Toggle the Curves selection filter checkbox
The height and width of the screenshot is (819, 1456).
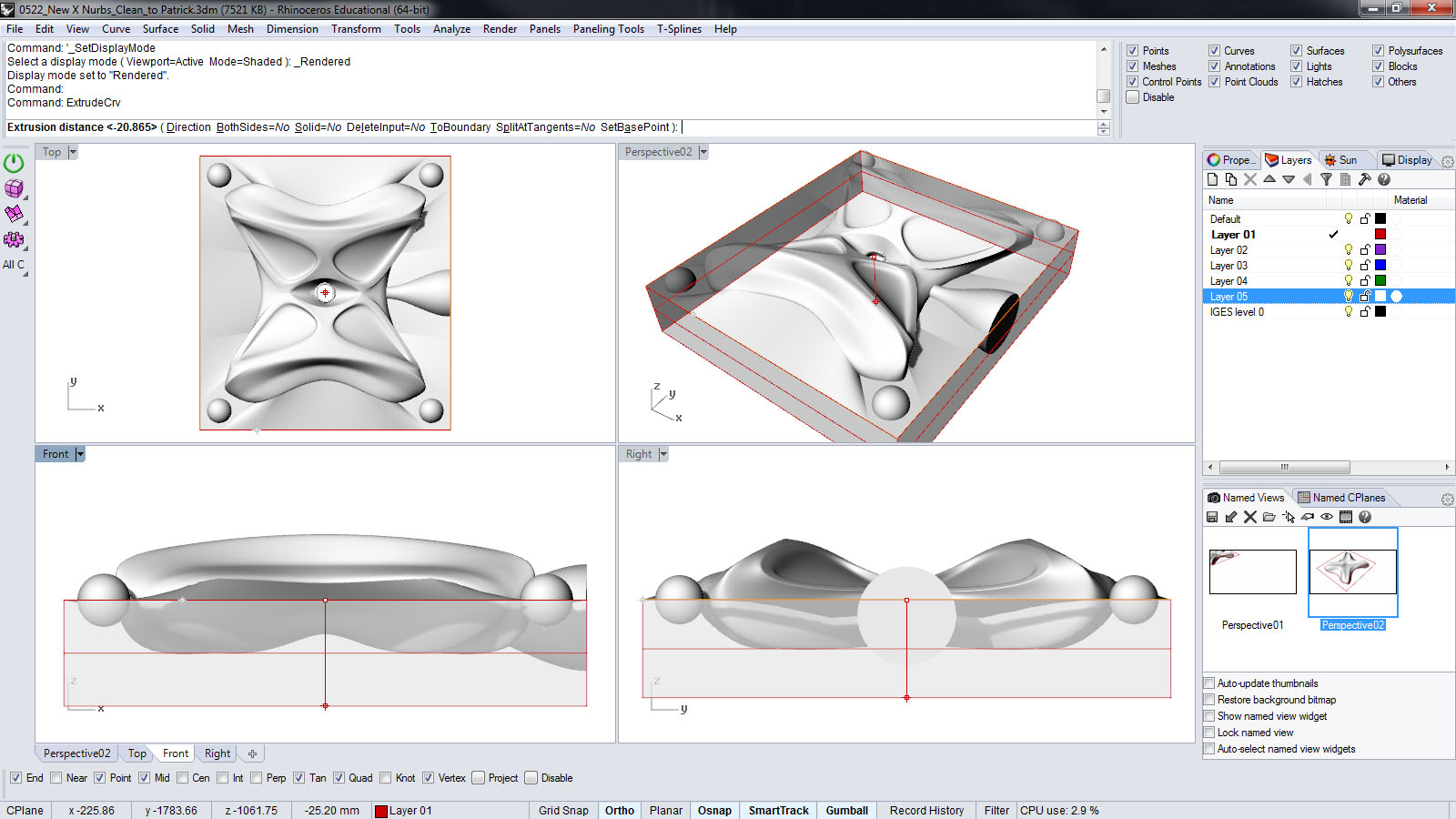[x=1214, y=51]
